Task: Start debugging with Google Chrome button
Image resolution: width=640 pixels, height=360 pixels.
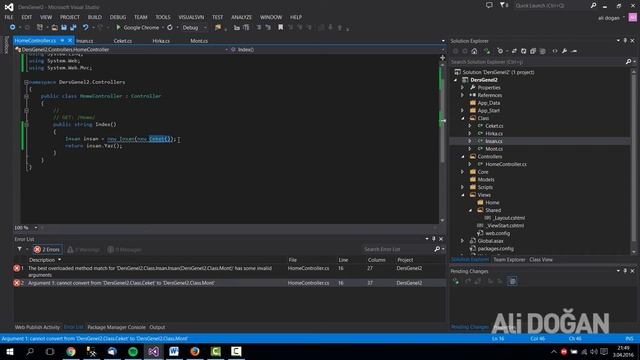Action: point(138,27)
